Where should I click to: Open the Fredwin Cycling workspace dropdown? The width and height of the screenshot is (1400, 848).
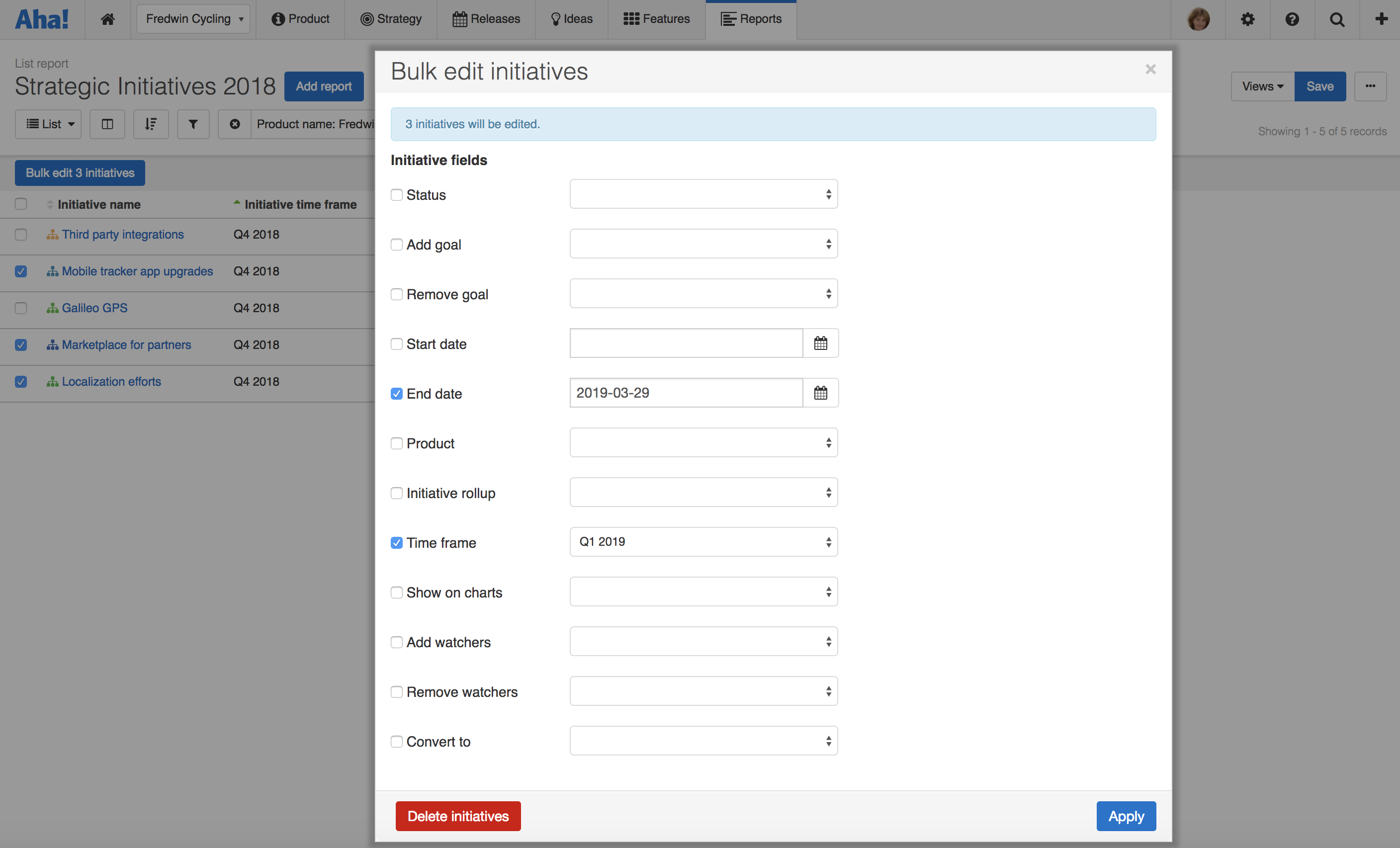click(x=193, y=19)
